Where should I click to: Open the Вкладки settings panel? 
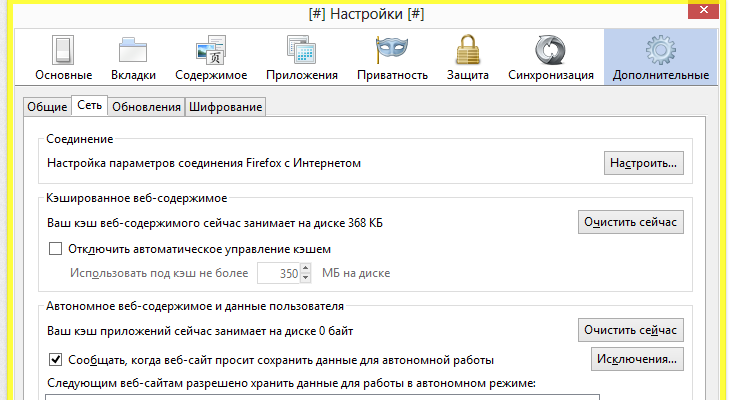click(133, 58)
